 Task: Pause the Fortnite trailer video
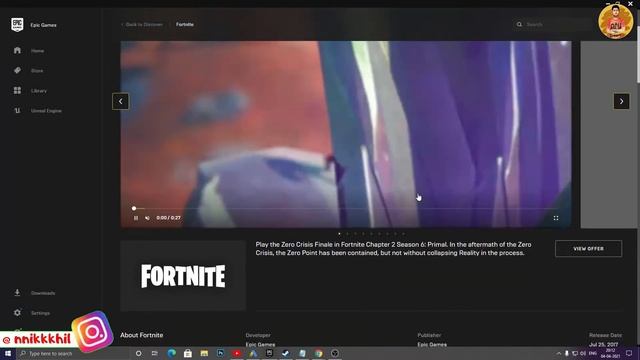[x=136, y=218]
